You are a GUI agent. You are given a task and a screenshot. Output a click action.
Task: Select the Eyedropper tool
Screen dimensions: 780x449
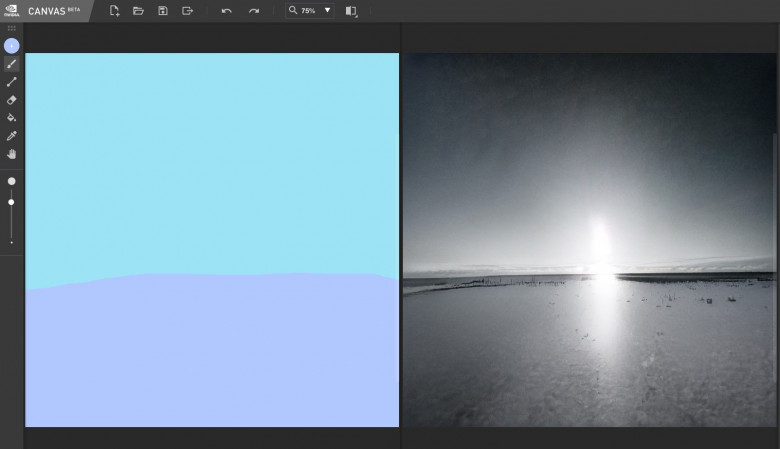coord(12,136)
